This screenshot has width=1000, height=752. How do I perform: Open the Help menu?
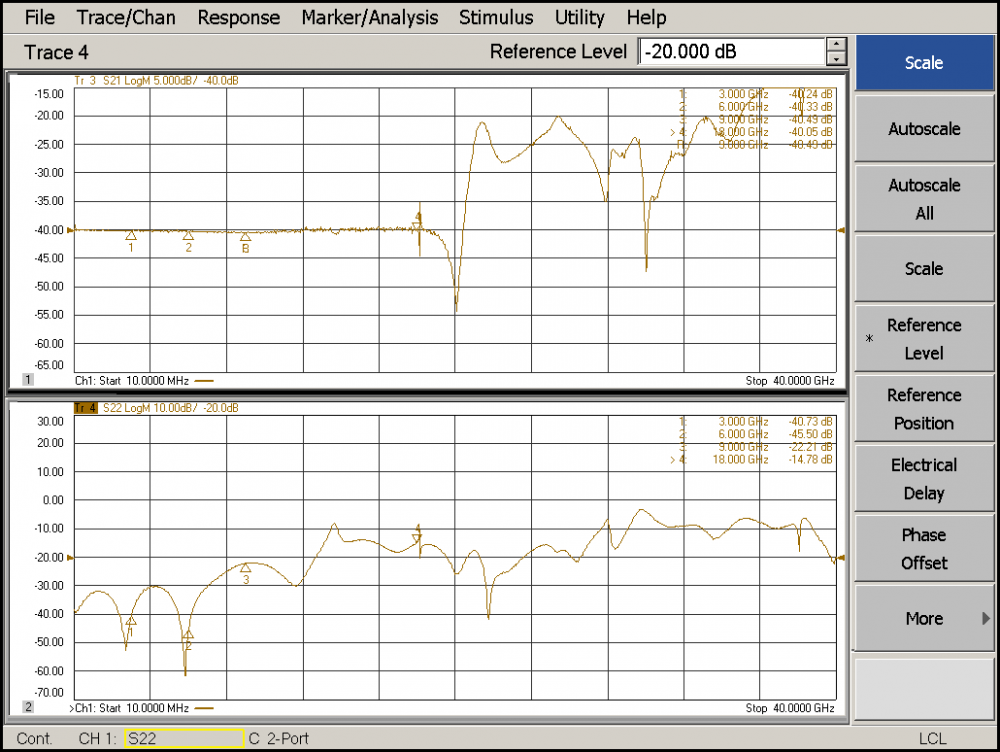[646, 17]
